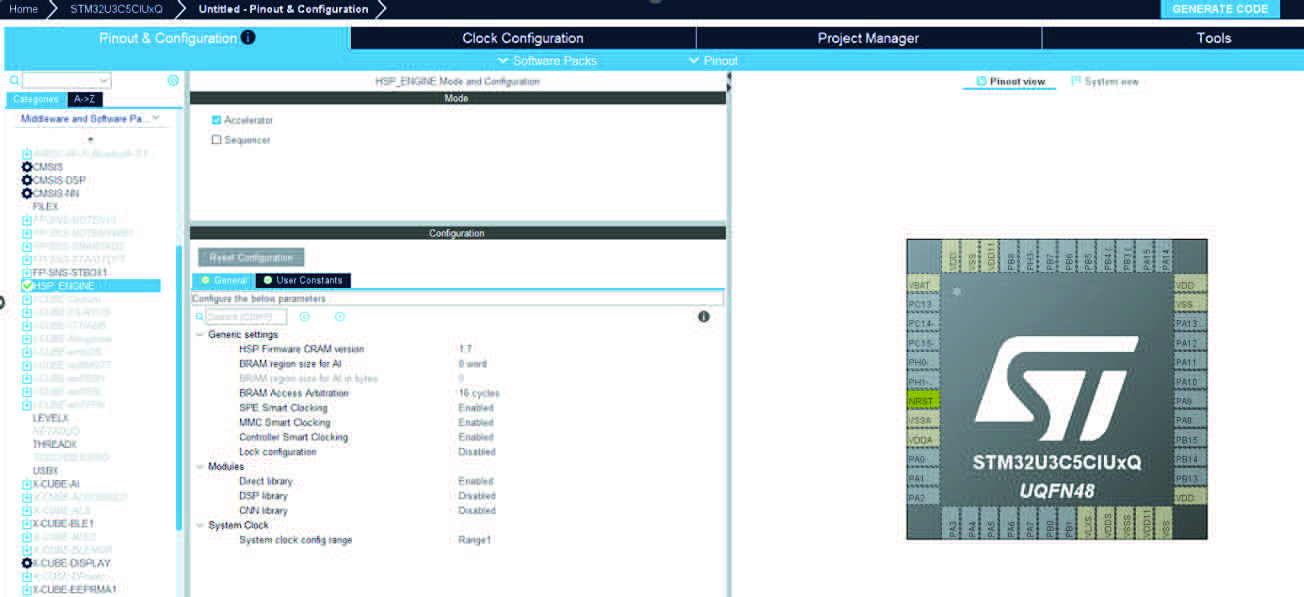The height and width of the screenshot is (597, 1304).
Task: Click the STM32U3C5CIUxQ breadcrumb
Action: point(116,9)
